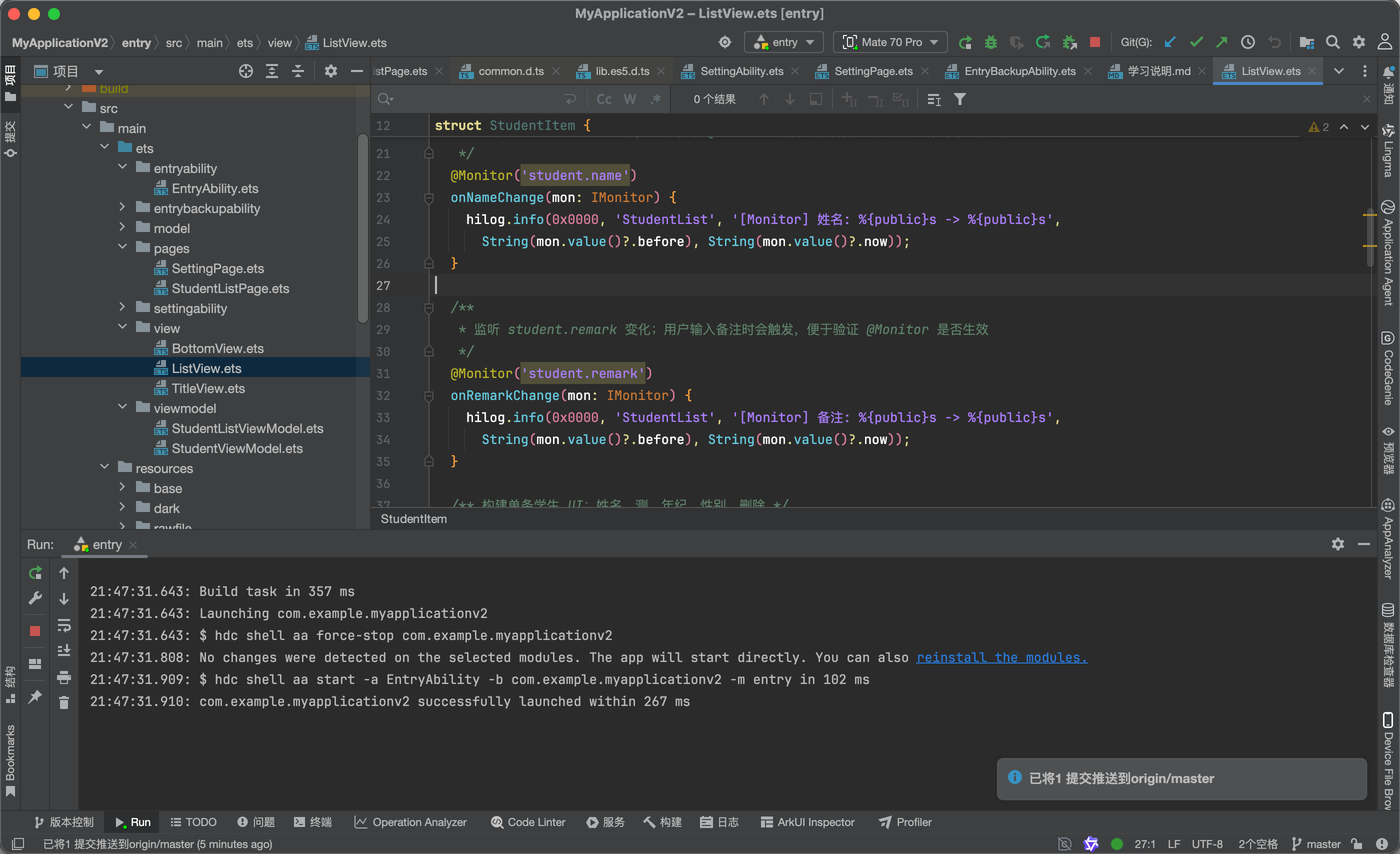Open Git history clock icon
This screenshot has height=854, width=1400.
click(1247, 42)
